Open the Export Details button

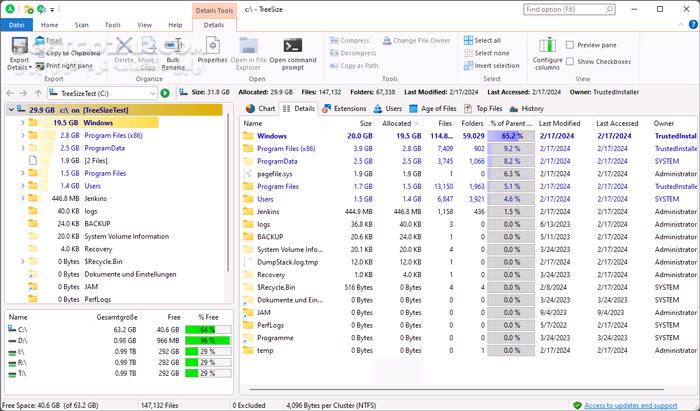(x=19, y=54)
